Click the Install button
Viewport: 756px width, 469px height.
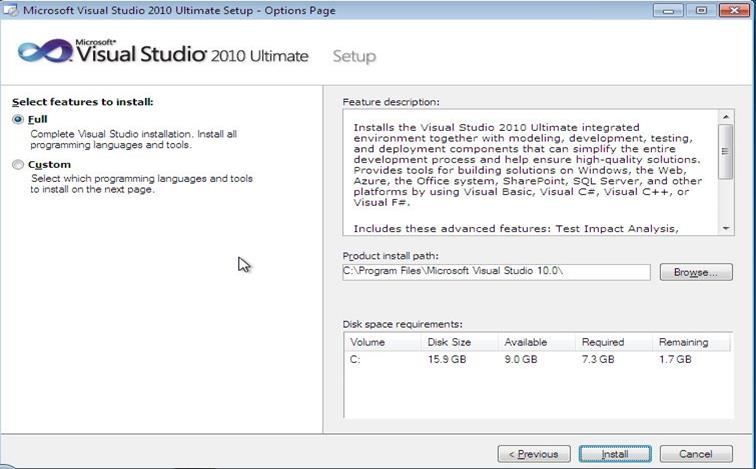click(615, 454)
